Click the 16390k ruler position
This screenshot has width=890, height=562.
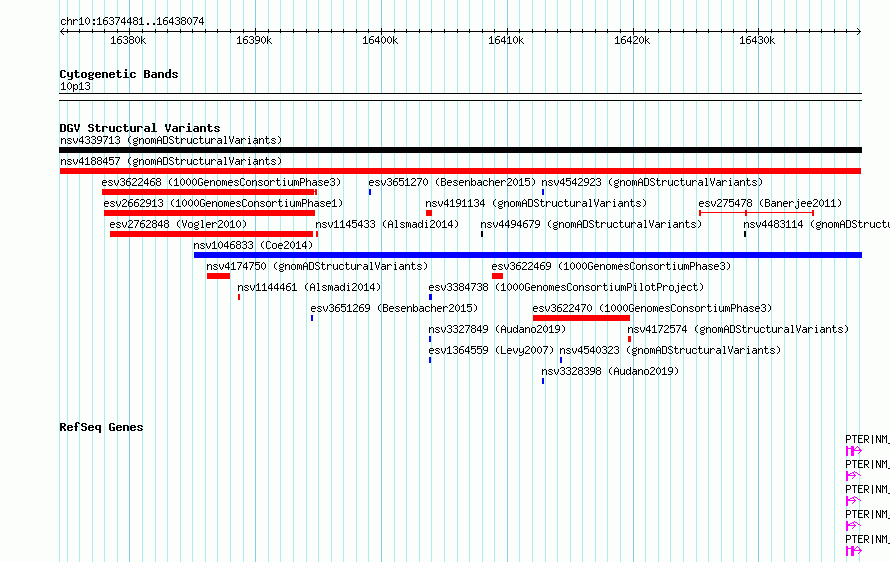point(254,40)
